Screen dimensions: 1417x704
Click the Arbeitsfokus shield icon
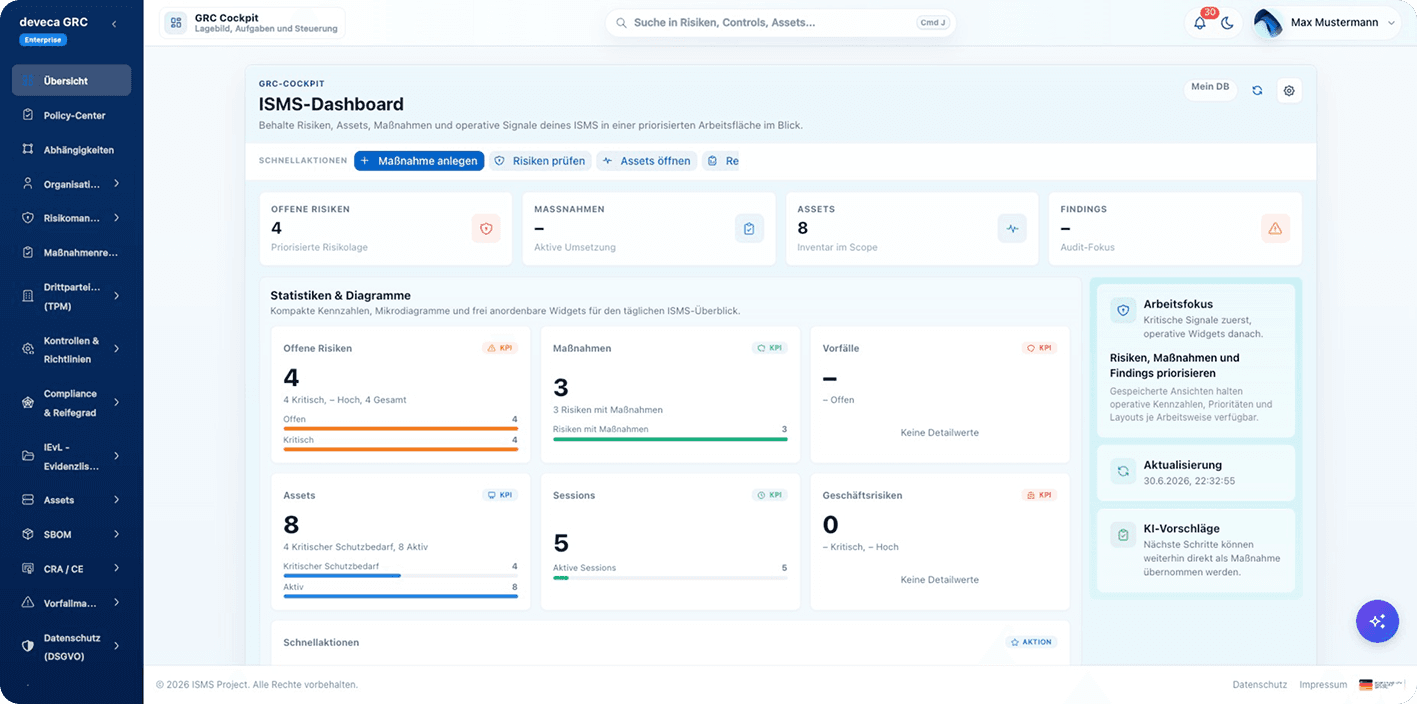pos(1123,310)
